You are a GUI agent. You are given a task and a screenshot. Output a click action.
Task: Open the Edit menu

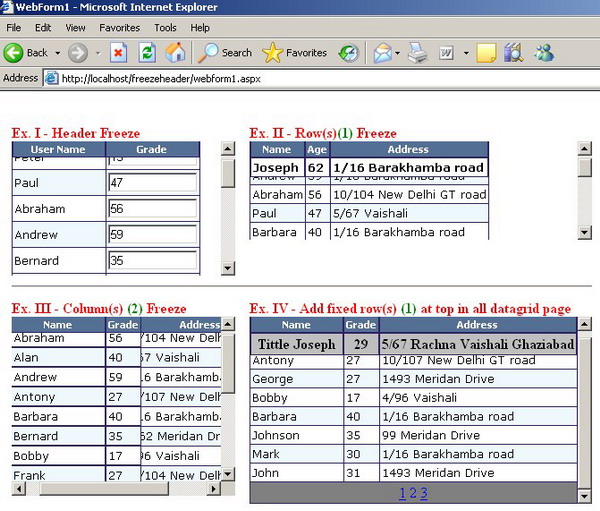click(x=43, y=28)
